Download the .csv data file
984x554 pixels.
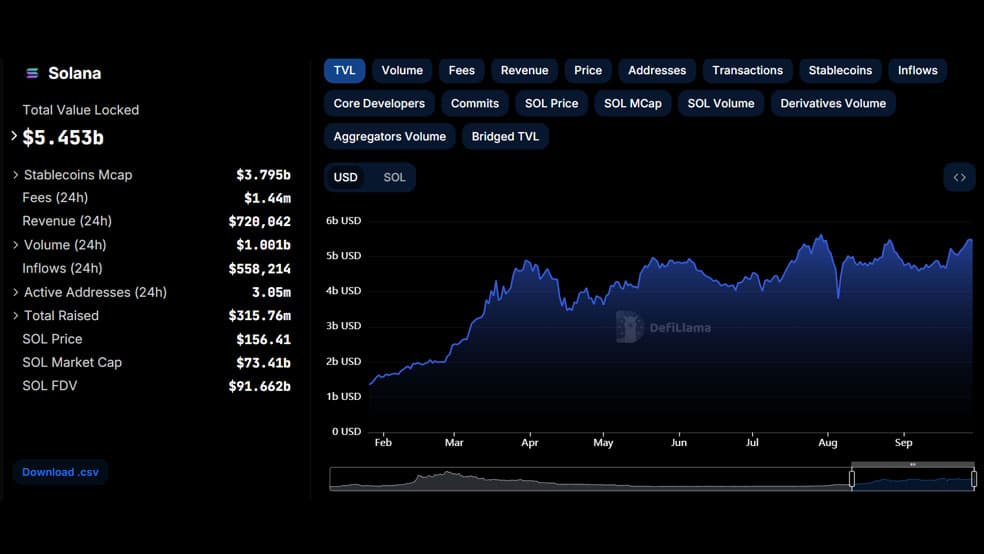click(x=60, y=472)
